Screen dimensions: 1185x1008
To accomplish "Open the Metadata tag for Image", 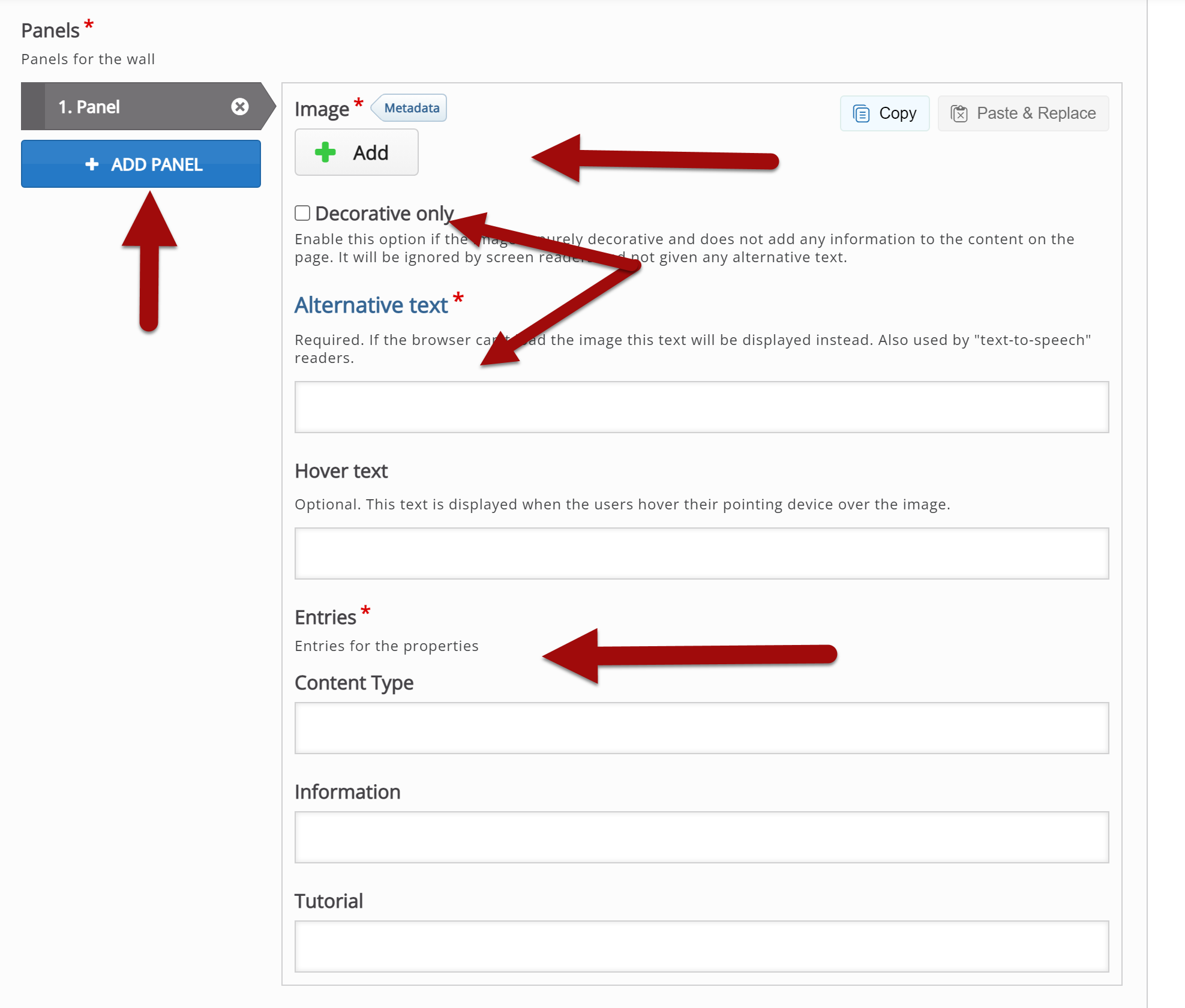I will (x=411, y=108).
